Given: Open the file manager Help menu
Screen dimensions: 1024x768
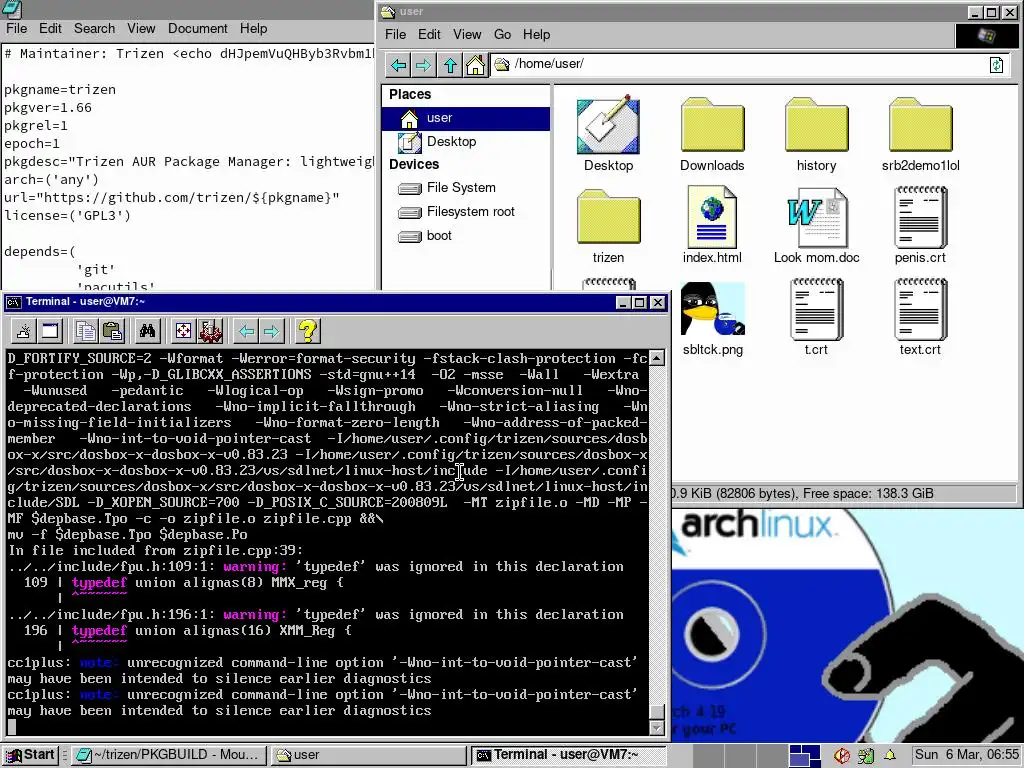Looking at the screenshot, I should point(536,35).
